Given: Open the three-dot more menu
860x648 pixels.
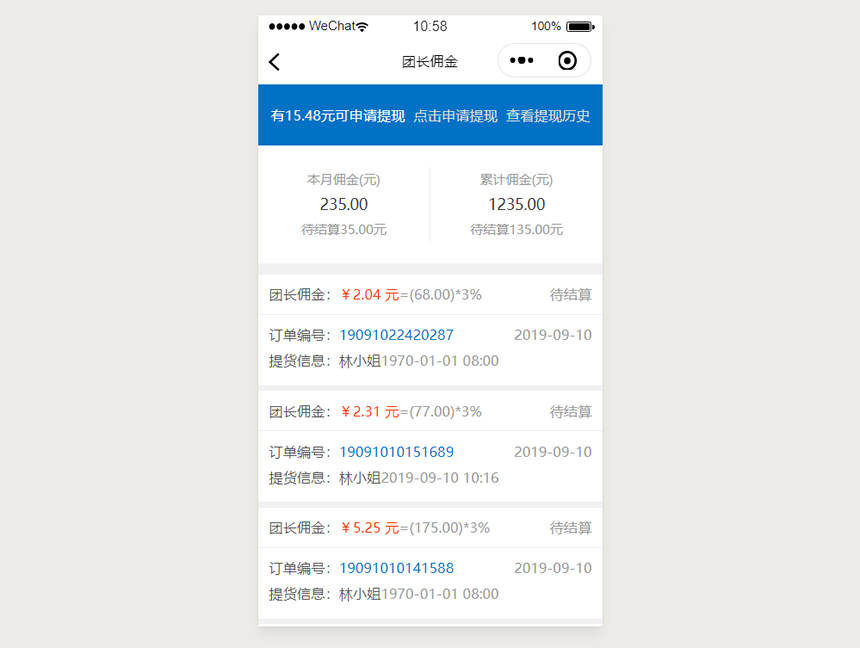Looking at the screenshot, I should pyautogui.click(x=521, y=60).
